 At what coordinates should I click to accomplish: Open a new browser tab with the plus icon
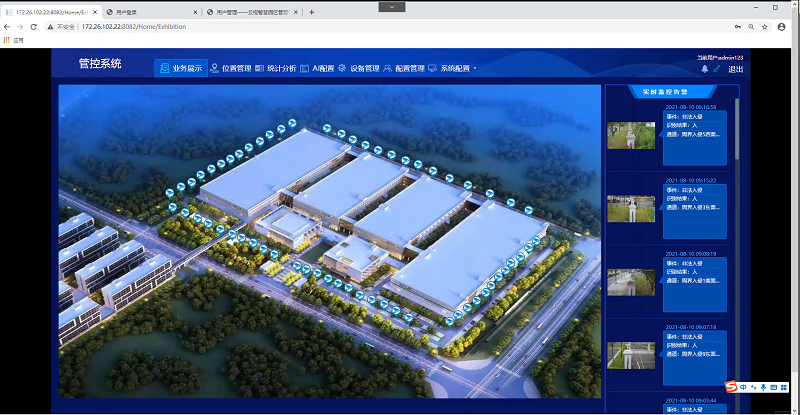click(x=311, y=12)
